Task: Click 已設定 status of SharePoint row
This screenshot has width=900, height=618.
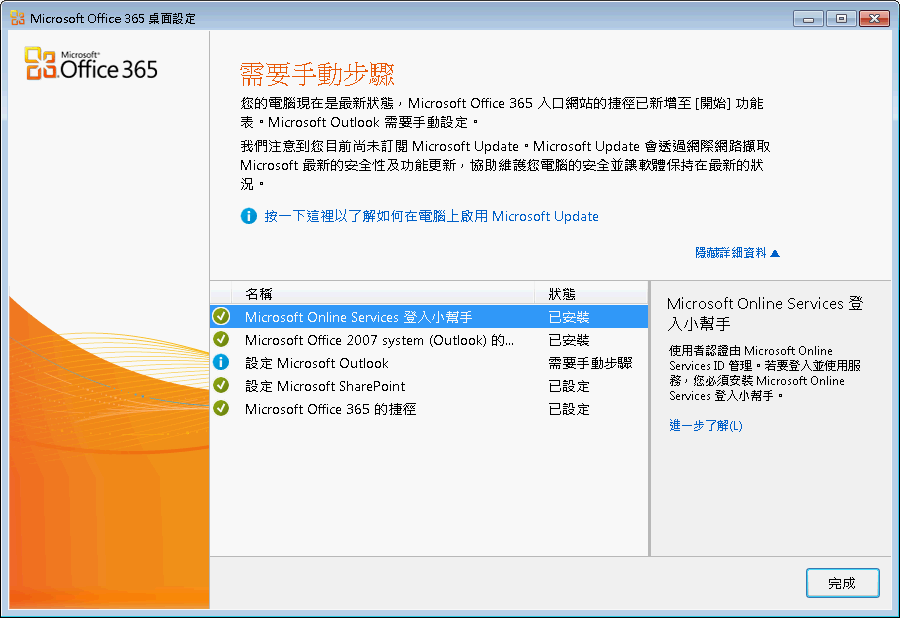Action: pos(569,386)
